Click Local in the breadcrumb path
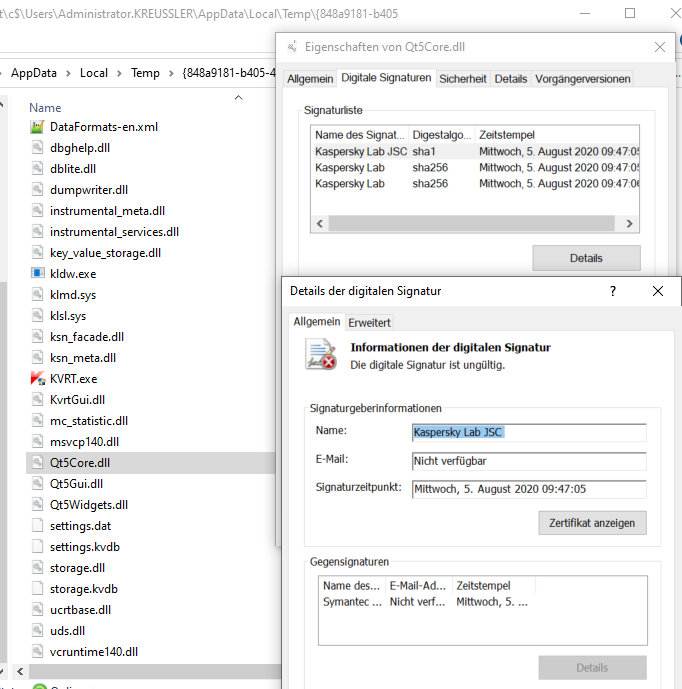The image size is (682, 689). coord(94,73)
